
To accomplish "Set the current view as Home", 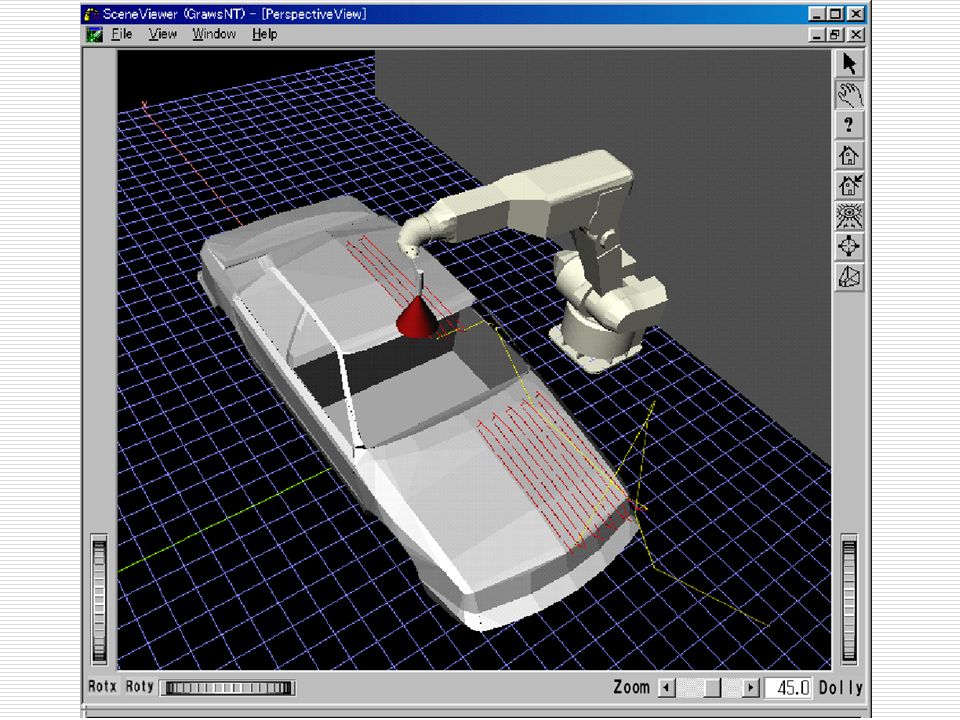I will click(x=849, y=186).
